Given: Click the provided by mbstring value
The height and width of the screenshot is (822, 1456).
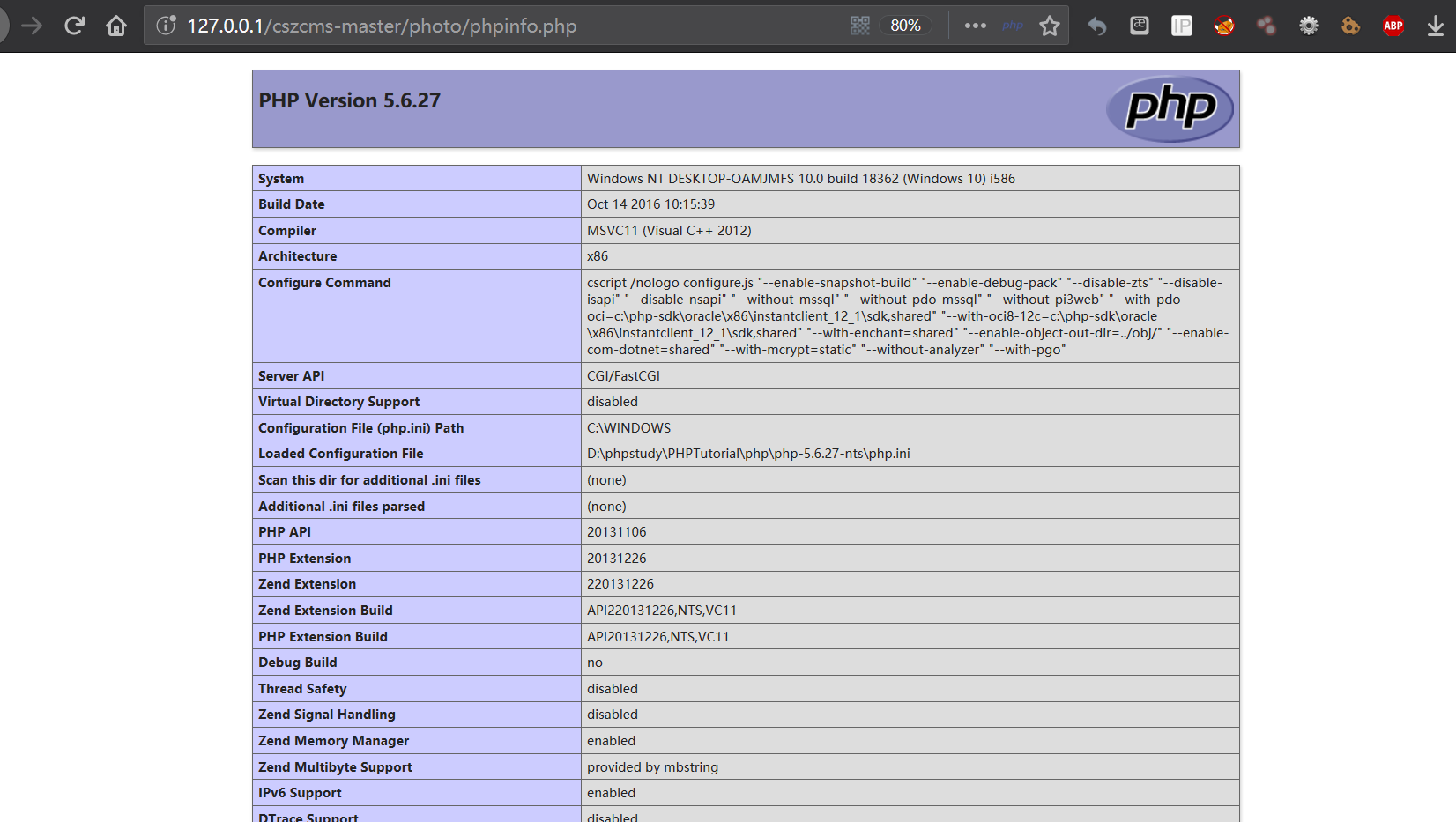Looking at the screenshot, I should click(x=653, y=767).
